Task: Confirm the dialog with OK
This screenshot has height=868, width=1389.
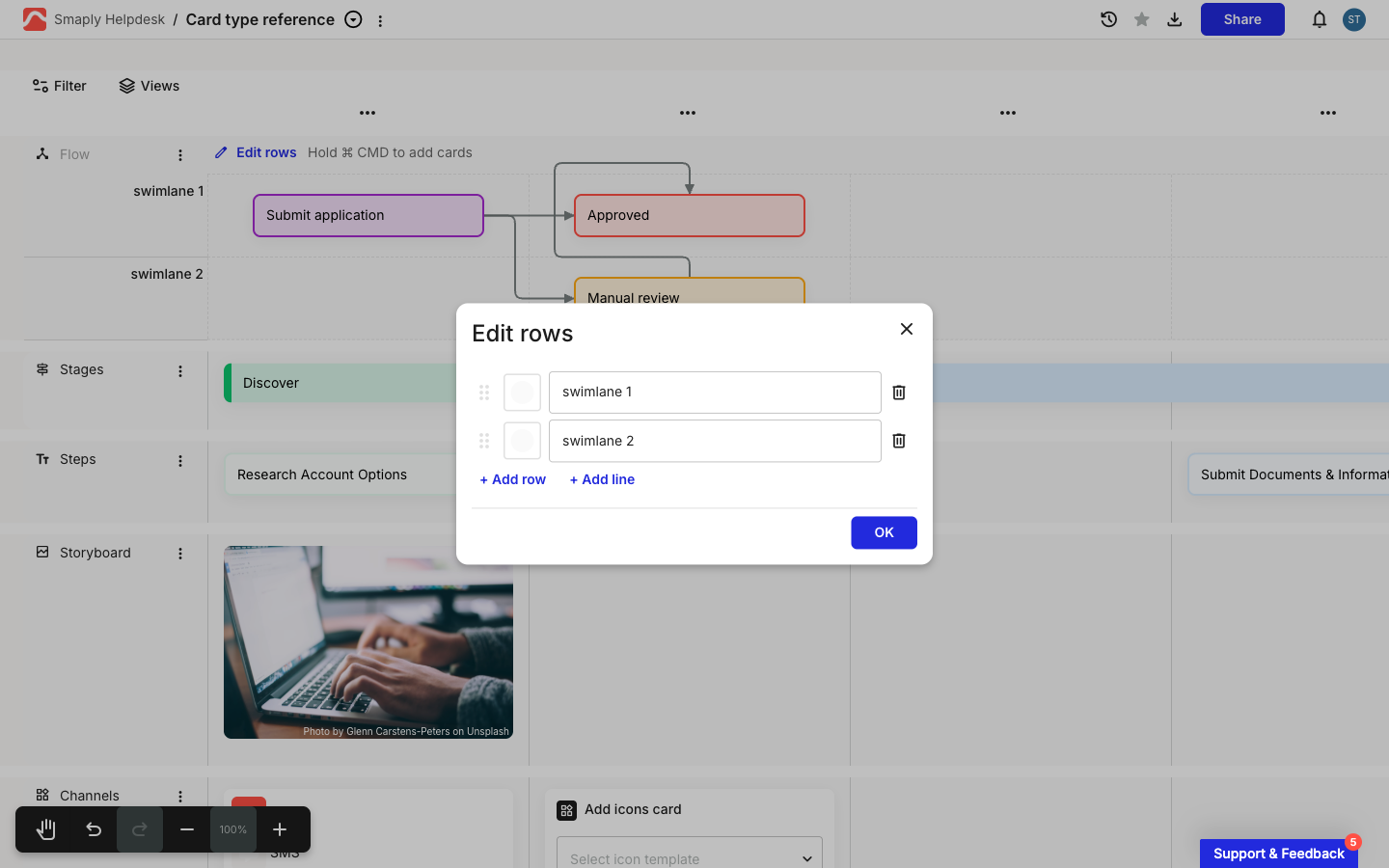Action: click(x=884, y=532)
